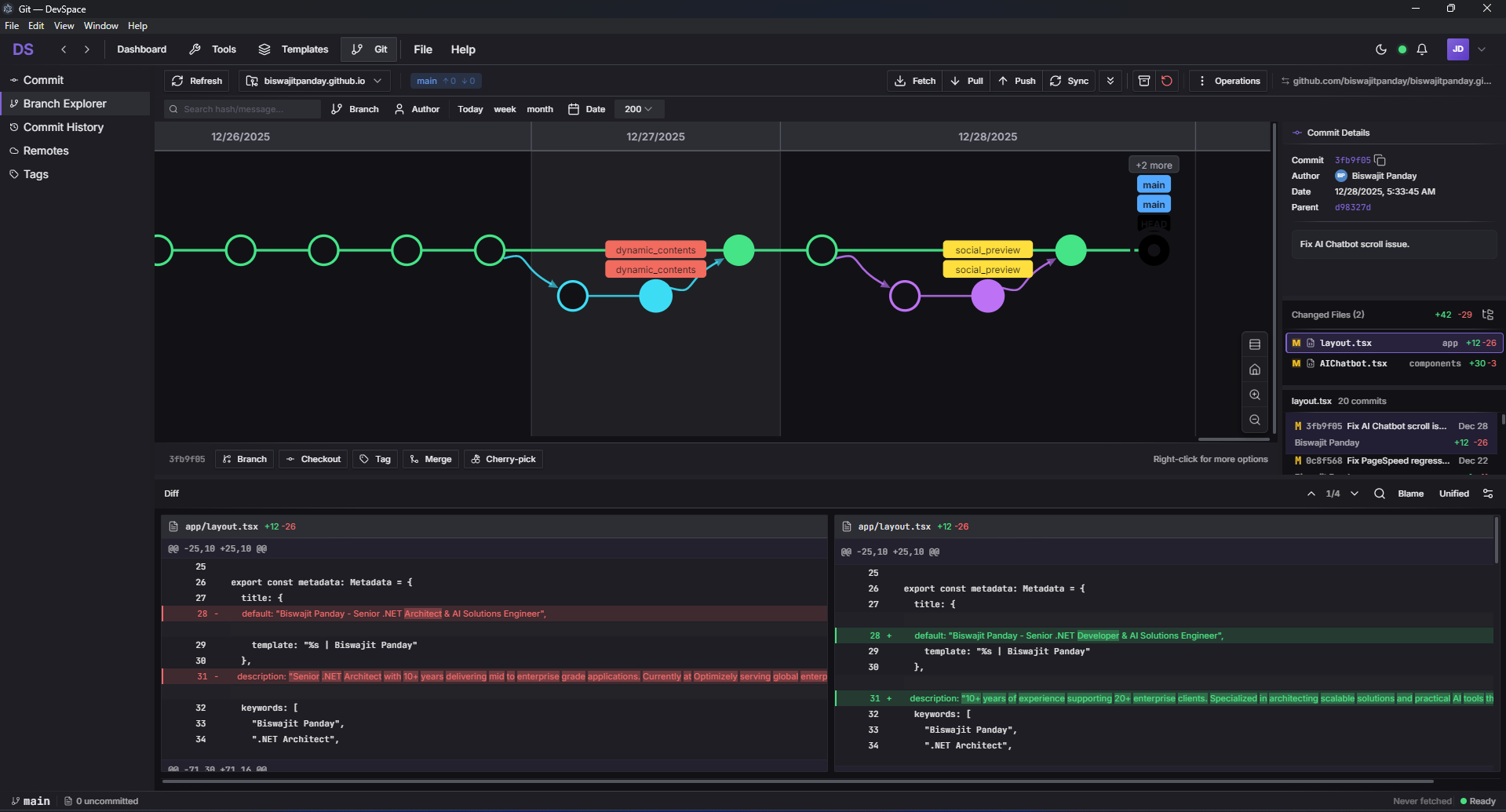
Task: Open the Edit menu in menu bar
Action: tap(36, 26)
